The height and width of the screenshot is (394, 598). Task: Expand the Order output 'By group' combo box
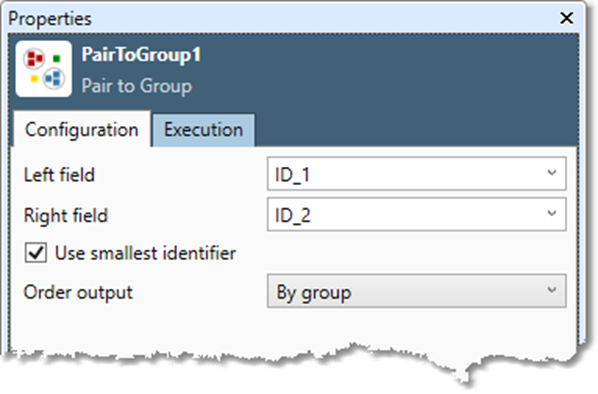(x=416, y=291)
